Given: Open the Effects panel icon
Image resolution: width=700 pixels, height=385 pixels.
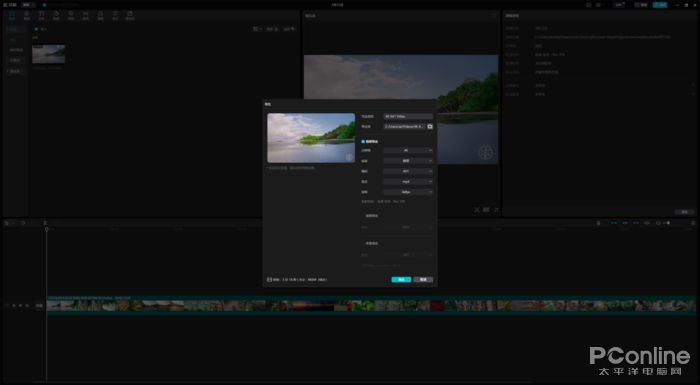Looking at the screenshot, I should coord(71,16).
